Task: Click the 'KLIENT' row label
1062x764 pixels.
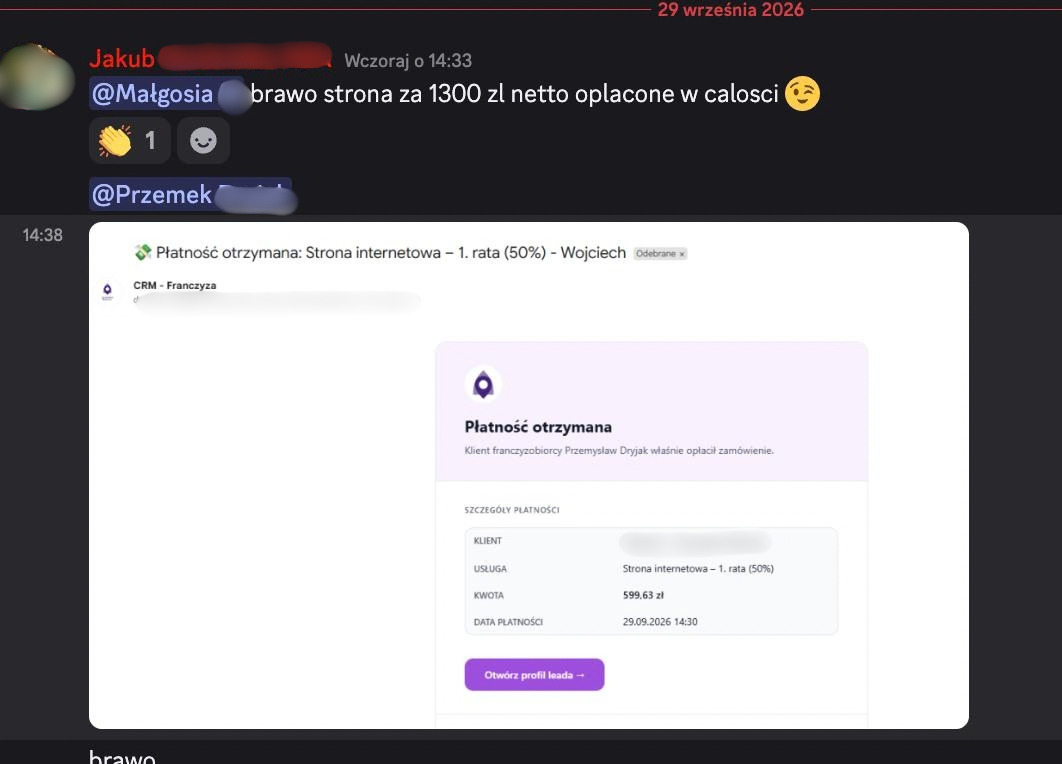Action: pyautogui.click(x=488, y=541)
